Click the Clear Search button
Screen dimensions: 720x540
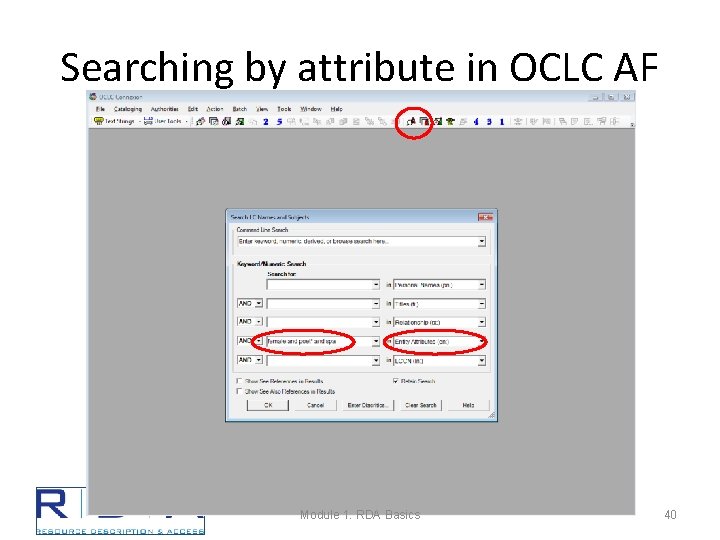tap(420, 405)
